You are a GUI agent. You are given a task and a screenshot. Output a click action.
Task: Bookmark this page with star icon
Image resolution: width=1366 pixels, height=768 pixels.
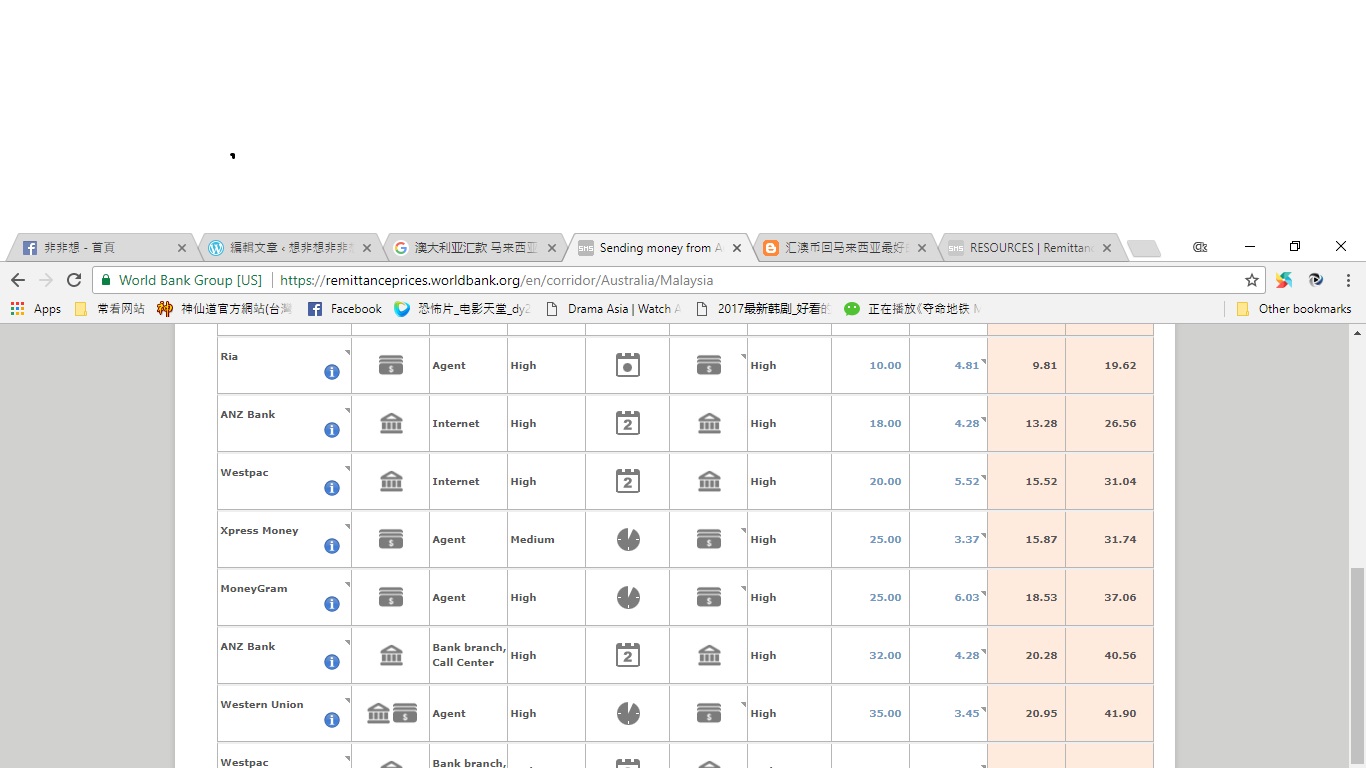pyautogui.click(x=1251, y=280)
